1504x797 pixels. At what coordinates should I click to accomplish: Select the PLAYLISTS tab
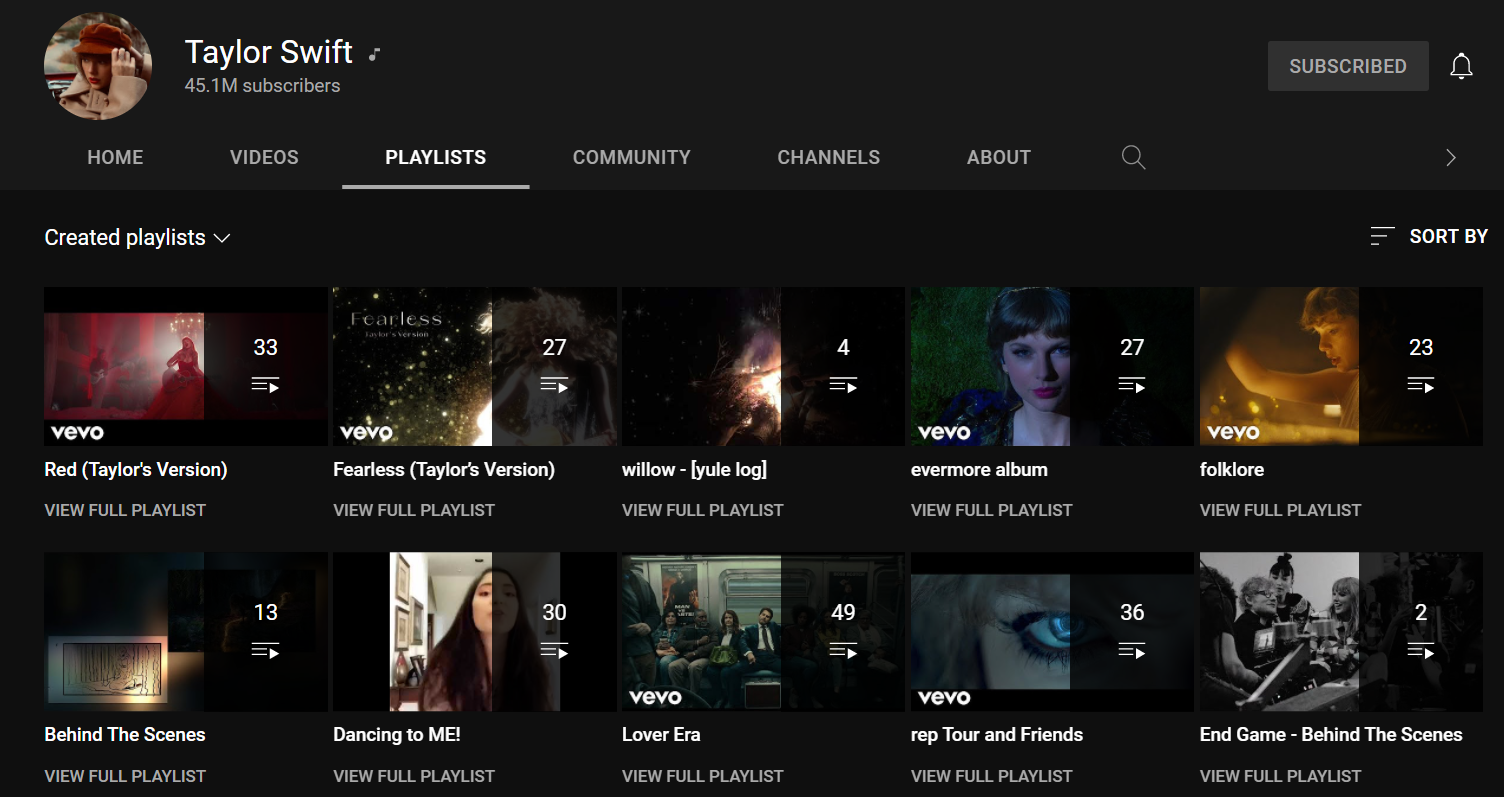click(436, 157)
